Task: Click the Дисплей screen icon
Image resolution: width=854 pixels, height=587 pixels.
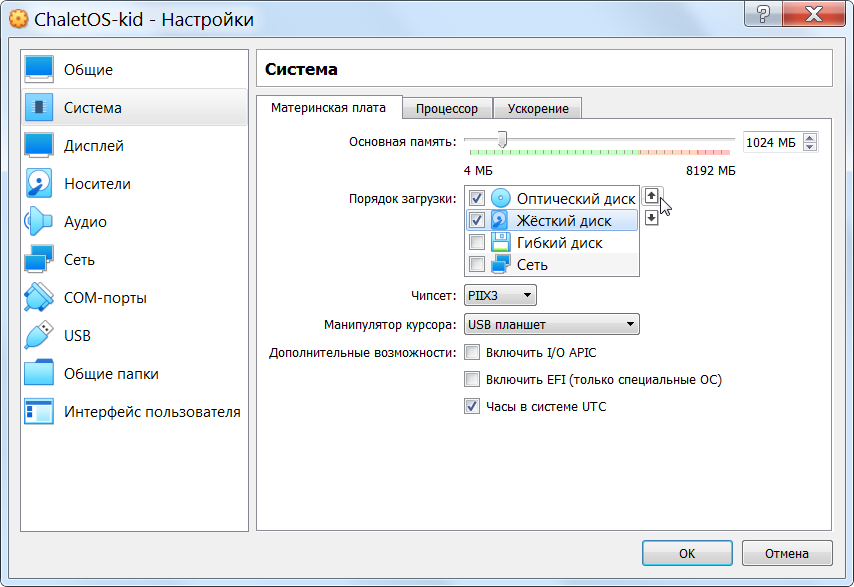Action: (x=39, y=145)
